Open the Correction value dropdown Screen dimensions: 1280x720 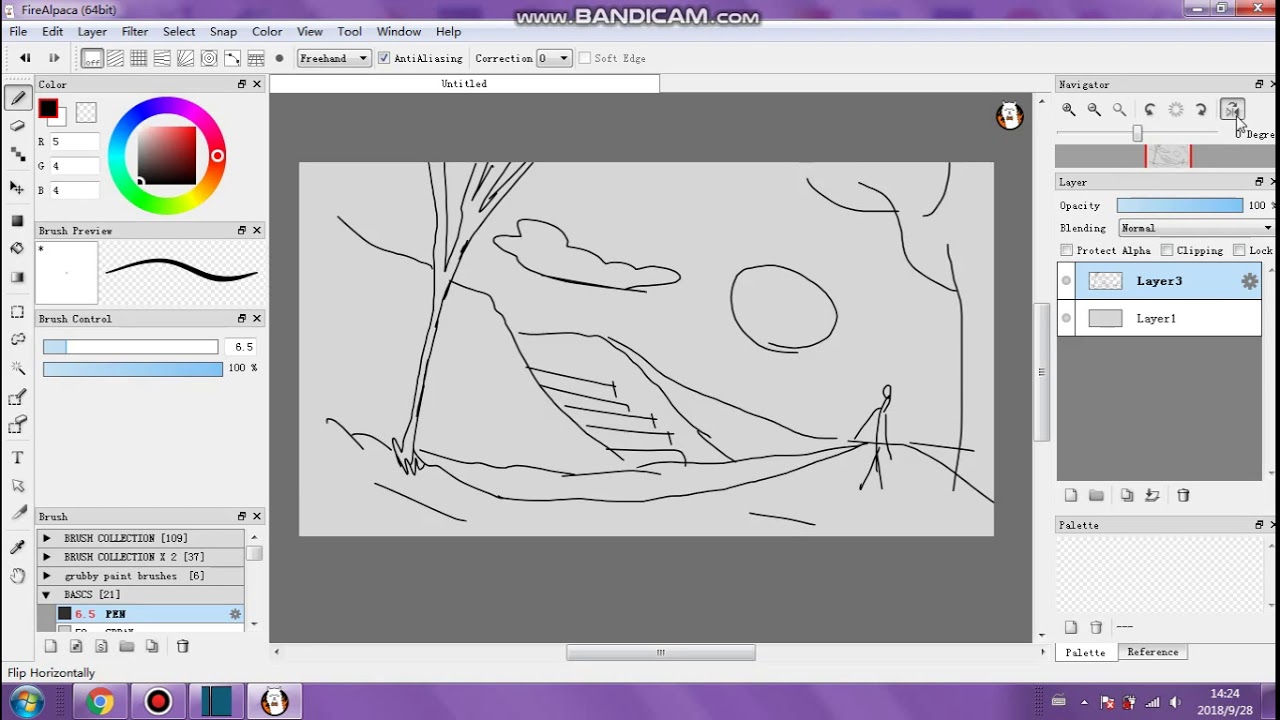pyautogui.click(x=554, y=58)
